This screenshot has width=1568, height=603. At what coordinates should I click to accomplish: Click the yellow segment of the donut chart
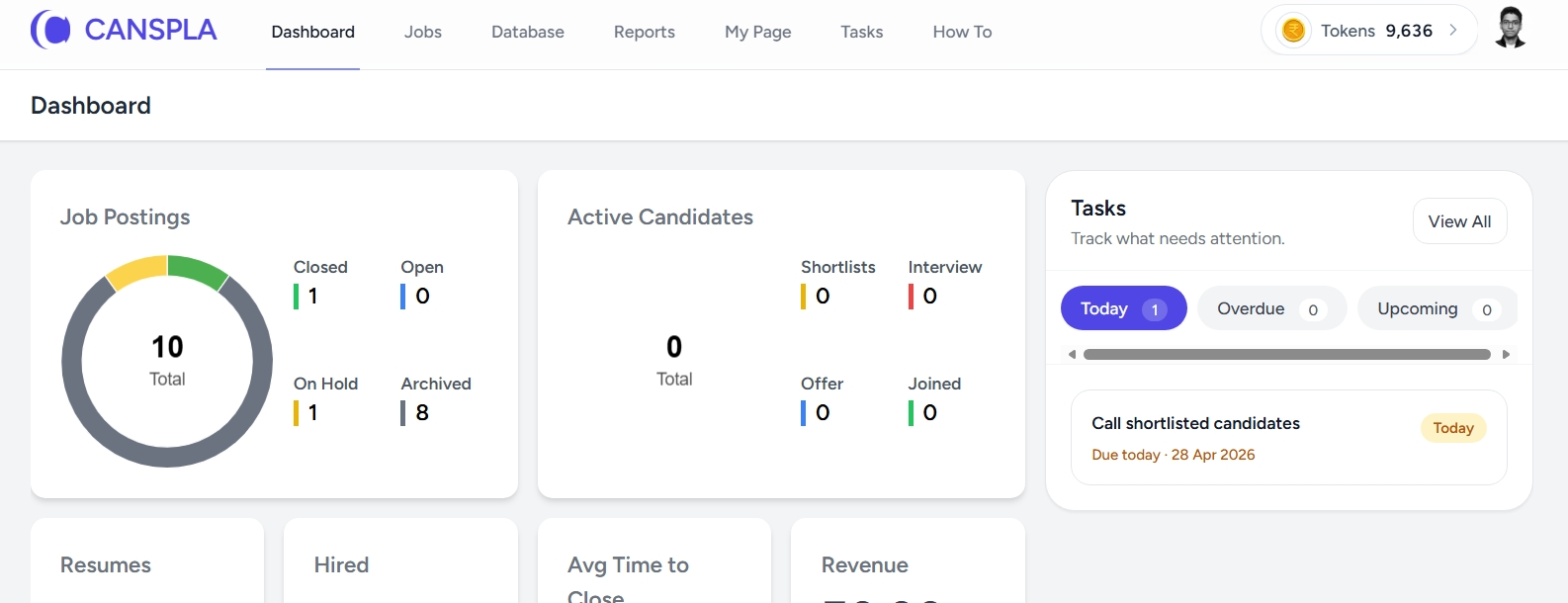tap(136, 272)
